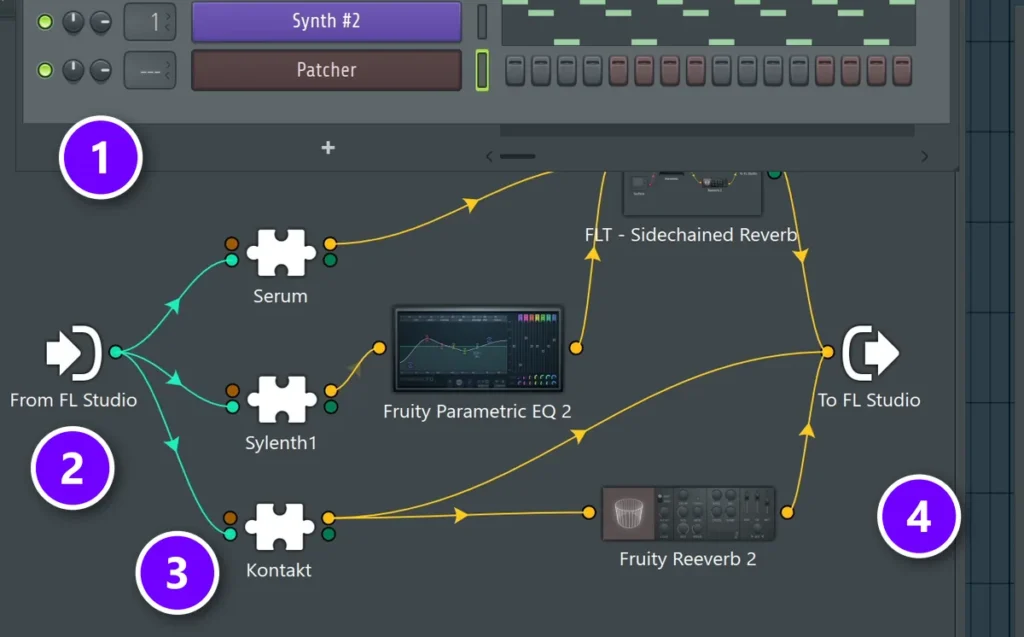This screenshot has width=1024, height=637.
Task: Open the Sylenth1 plugin puzzle icon
Action: [281, 399]
